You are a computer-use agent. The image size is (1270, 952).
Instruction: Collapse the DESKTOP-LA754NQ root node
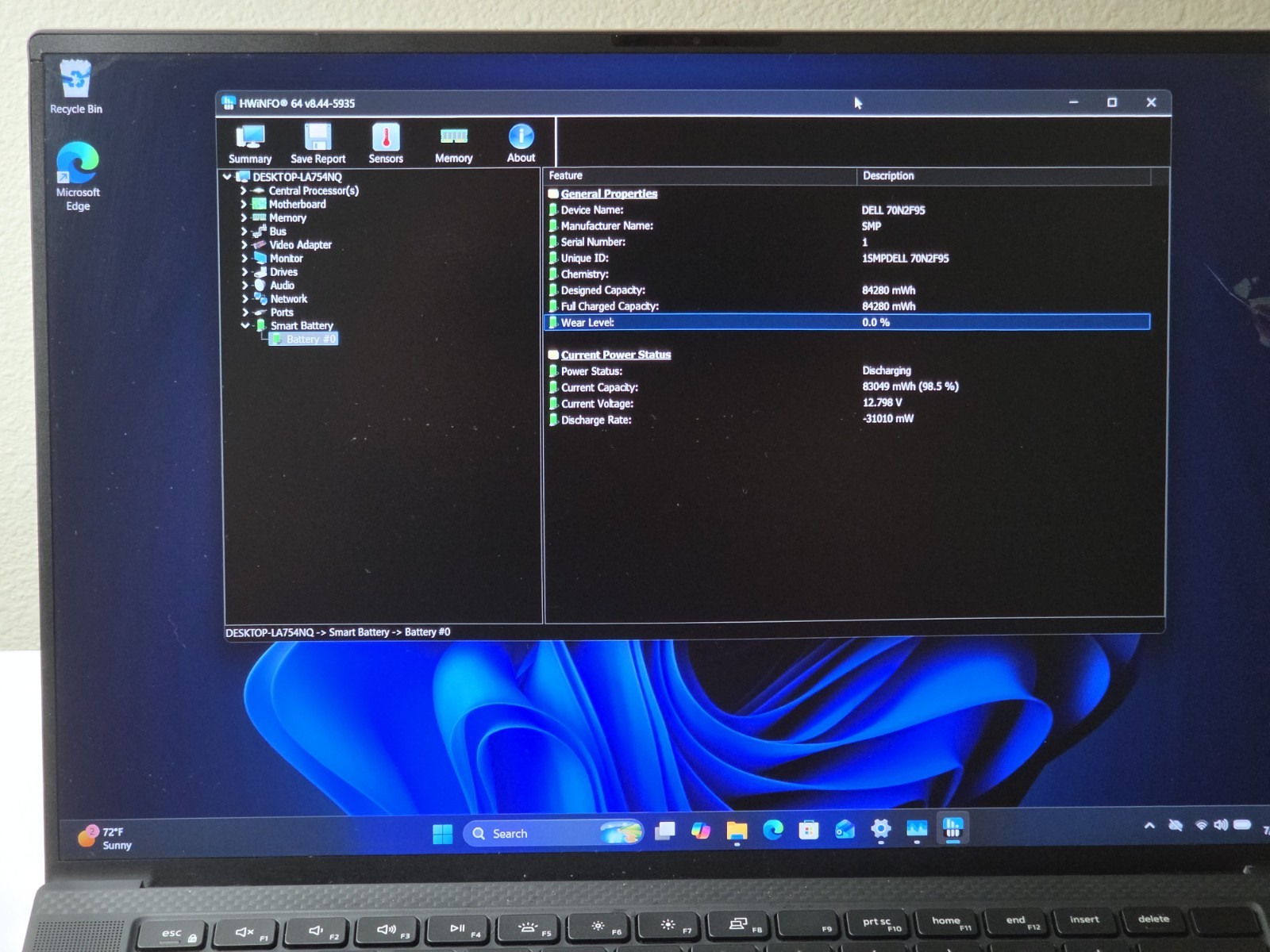click(227, 177)
